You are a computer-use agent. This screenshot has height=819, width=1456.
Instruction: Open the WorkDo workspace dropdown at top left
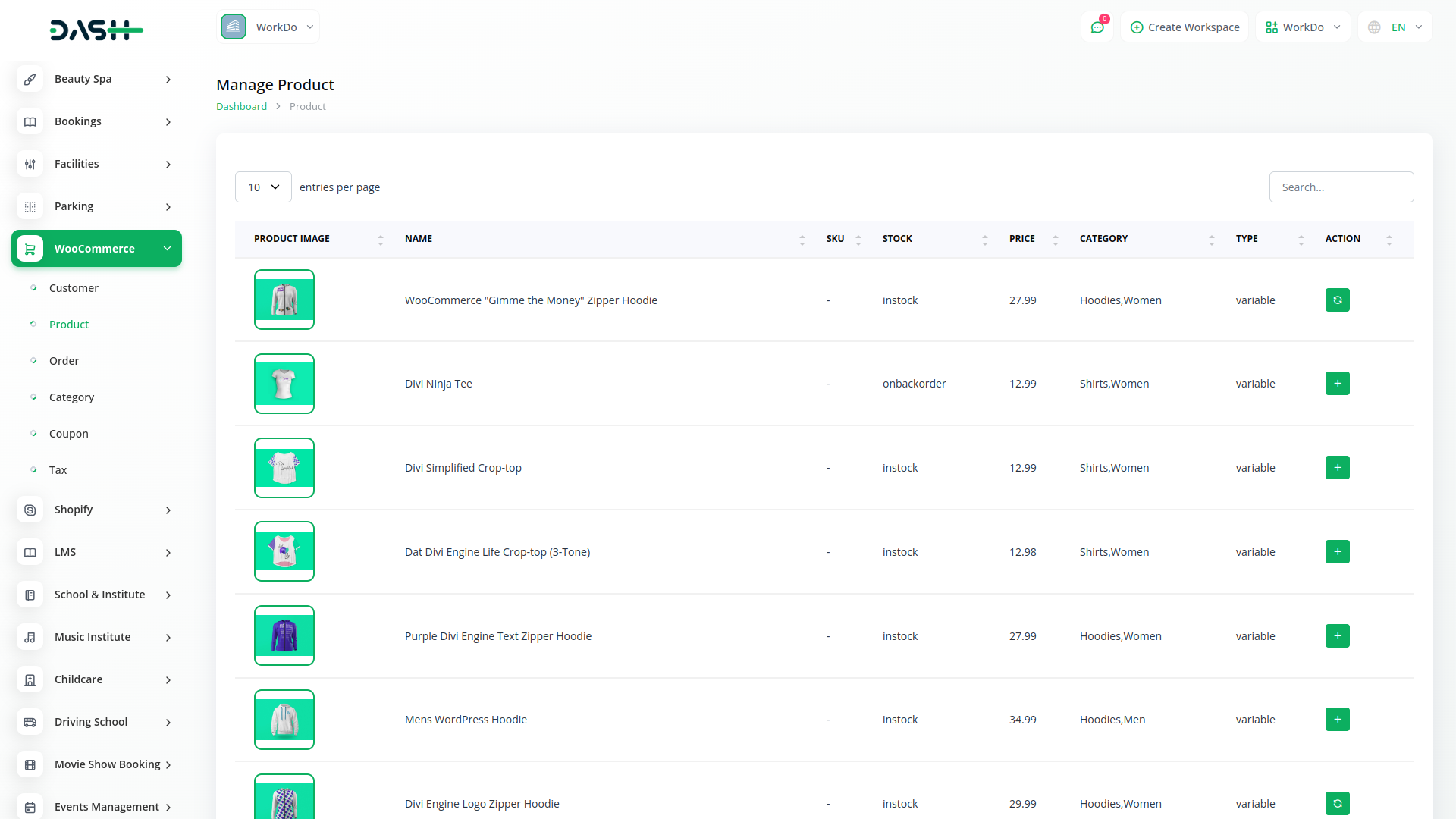pyautogui.click(x=268, y=27)
